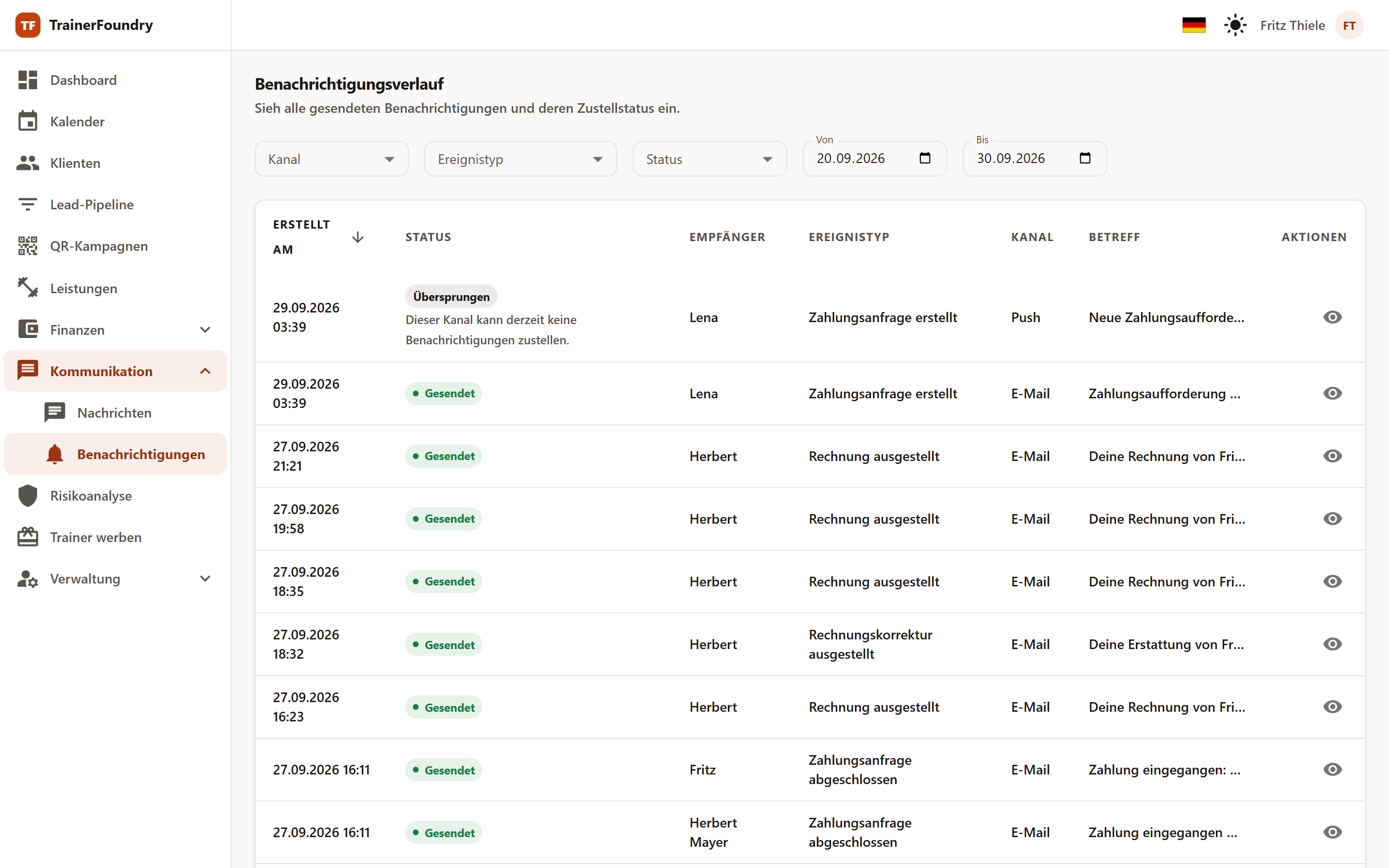The image size is (1389, 868).
Task: View notification details for 27.09.2026 21:21 row
Action: (1332, 456)
